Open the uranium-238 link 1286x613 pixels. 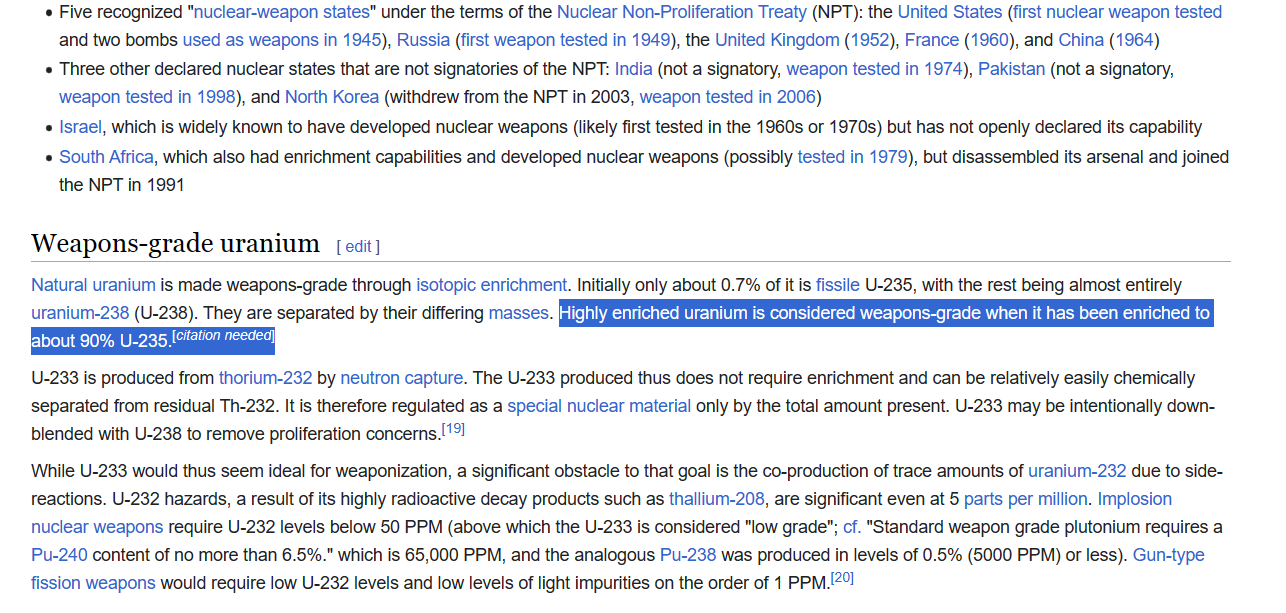[80, 313]
